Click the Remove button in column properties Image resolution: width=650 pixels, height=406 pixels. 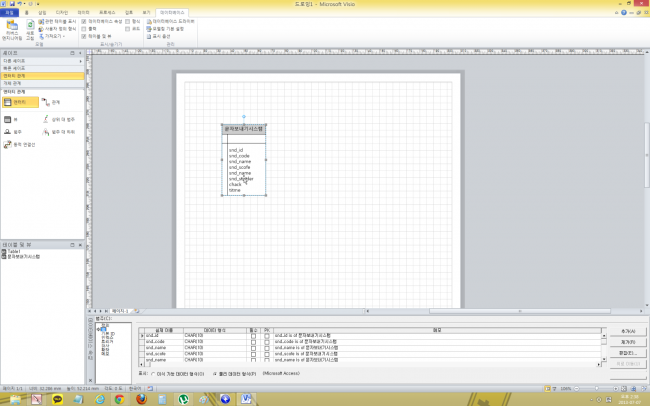(x=627, y=342)
